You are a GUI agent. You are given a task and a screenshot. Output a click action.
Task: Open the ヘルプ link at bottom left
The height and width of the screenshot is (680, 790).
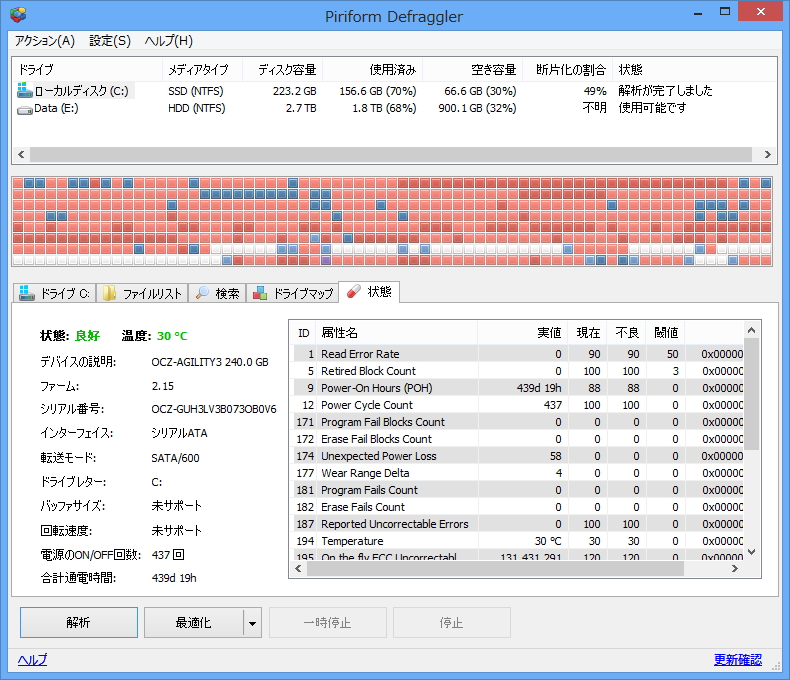(x=32, y=660)
